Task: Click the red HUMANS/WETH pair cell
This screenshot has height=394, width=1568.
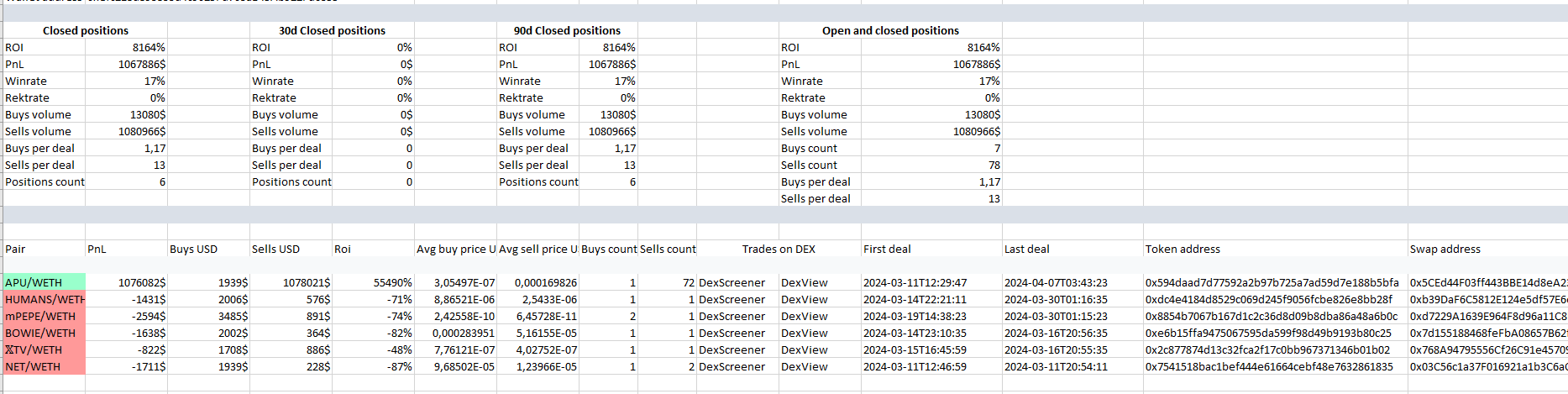Action: tap(44, 300)
